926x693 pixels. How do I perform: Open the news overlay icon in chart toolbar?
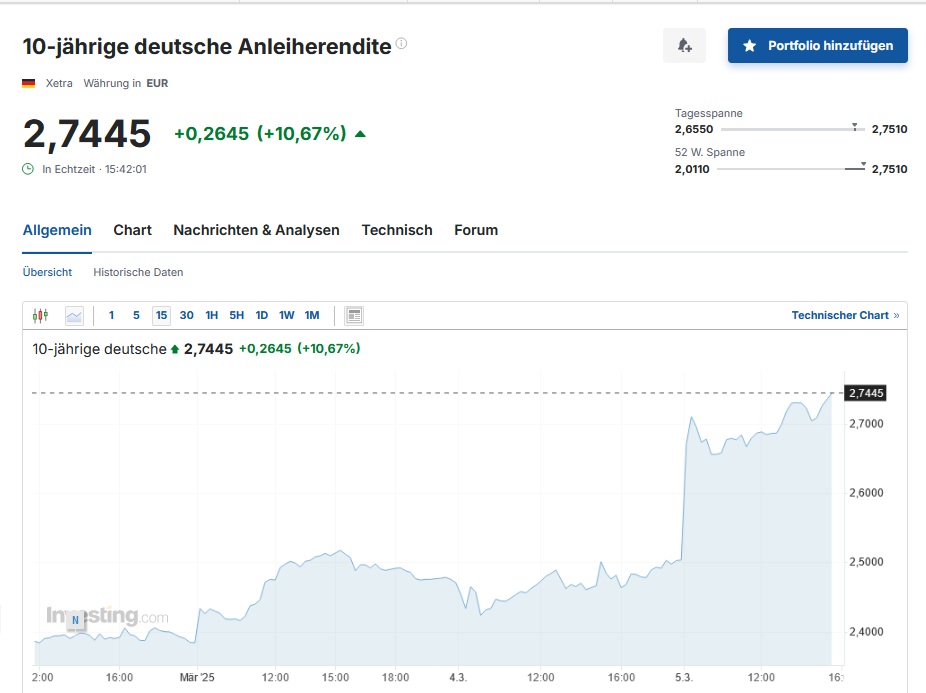click(x=354, y=315)
